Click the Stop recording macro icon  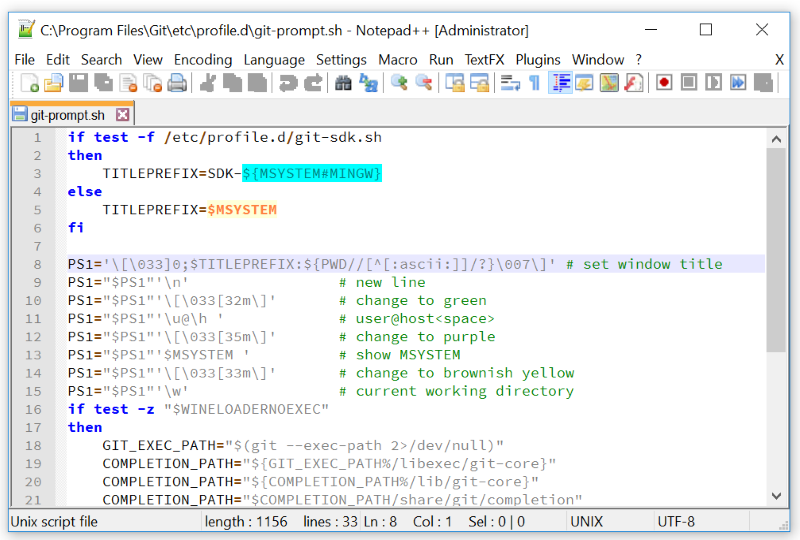click(689, 83)
